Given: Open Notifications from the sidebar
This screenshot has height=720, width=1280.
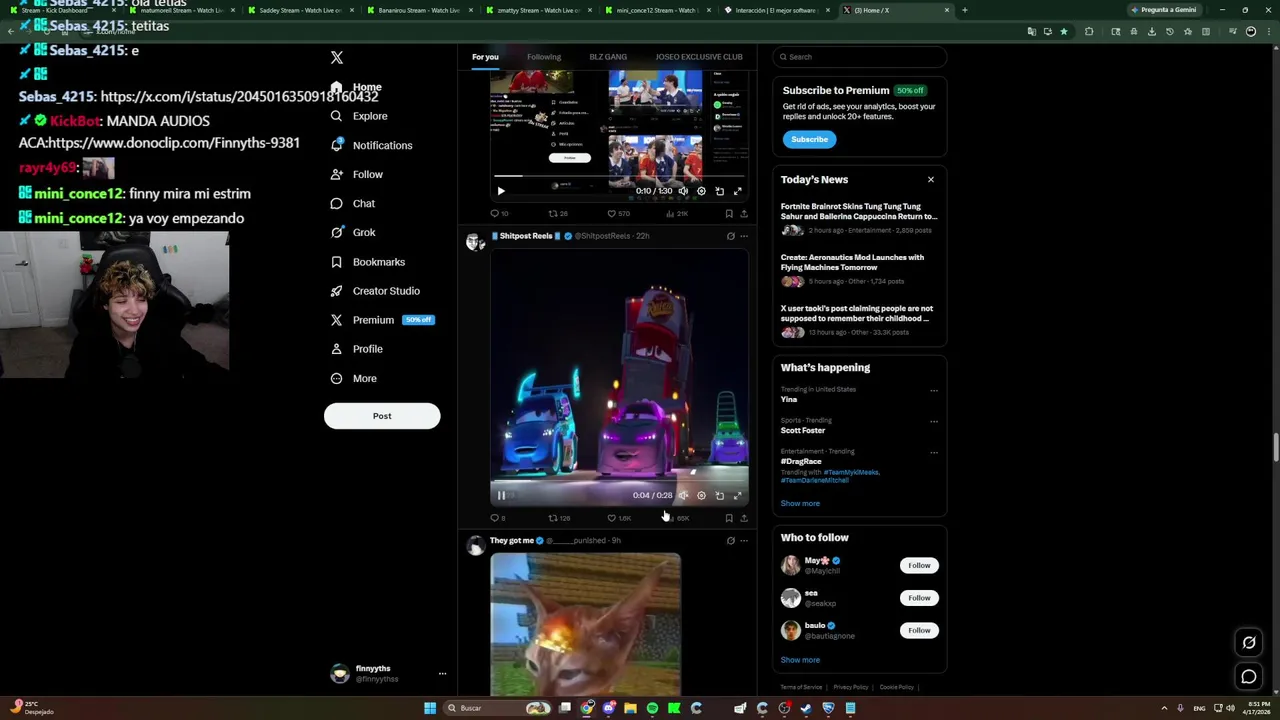Looking at the screenshot, I should [x=371, y=145].
